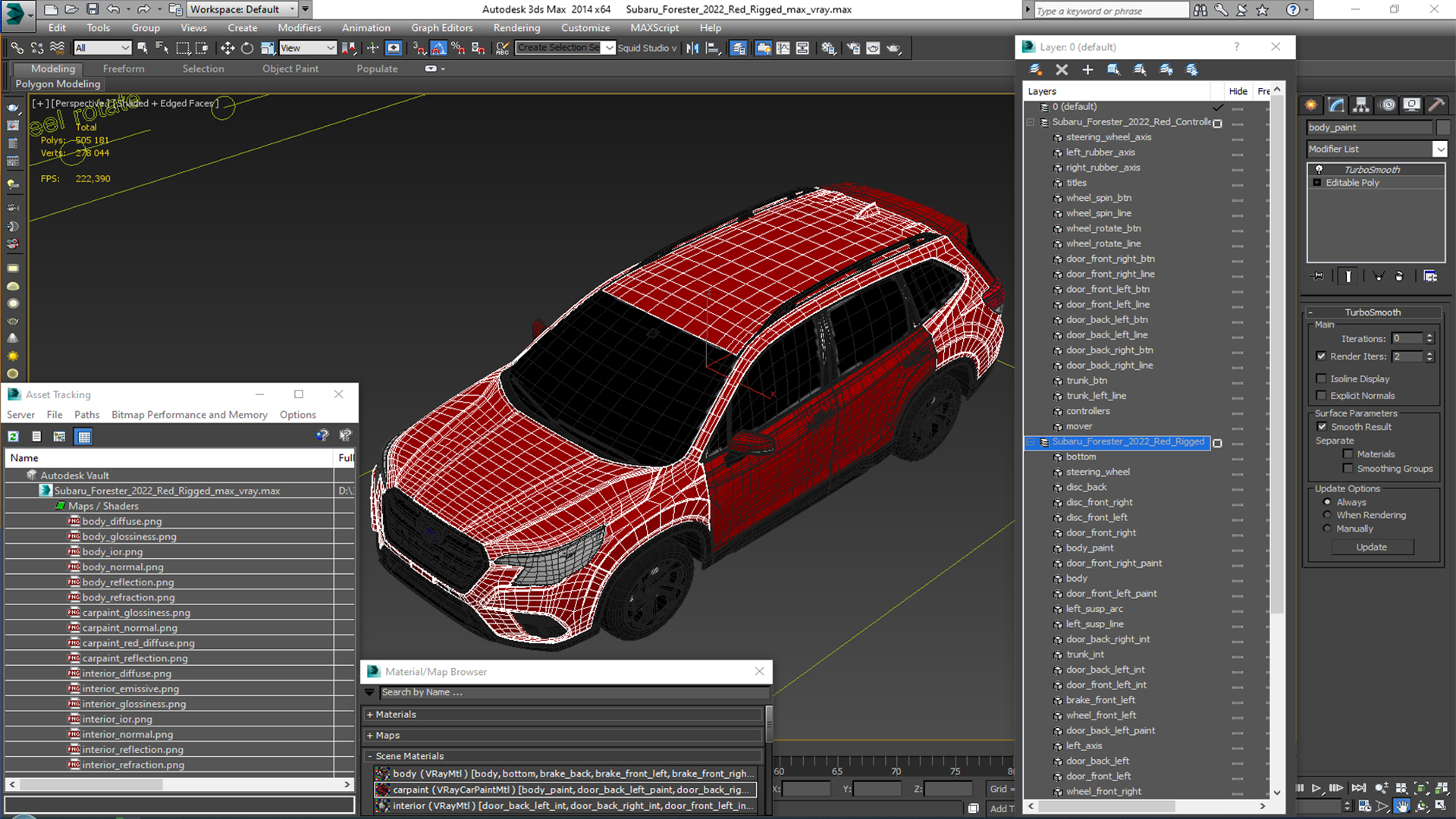Open the Material Editor icon in main toolbar
Screen dimensions: 1456x819
click(829, 48)
